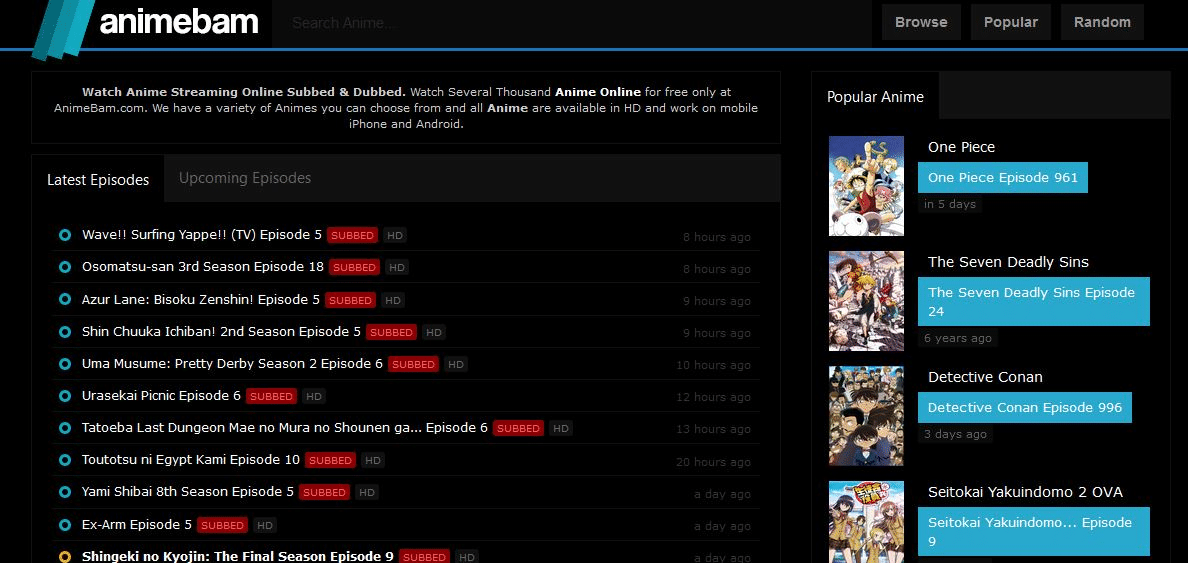
Task: Click '20 hours ago' timestamp text
Action: [x=713, y=461]
